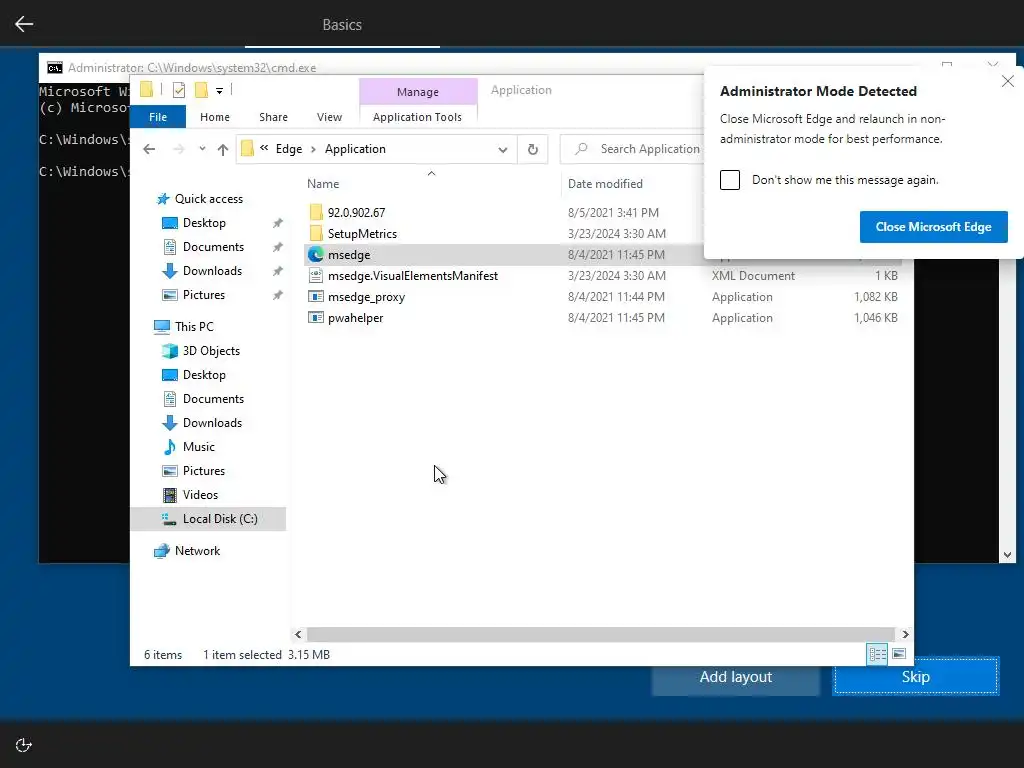Switch to large icons view layout
Image resolution: width=1024 pixels, height=768 pixels.
coord(899,654)
